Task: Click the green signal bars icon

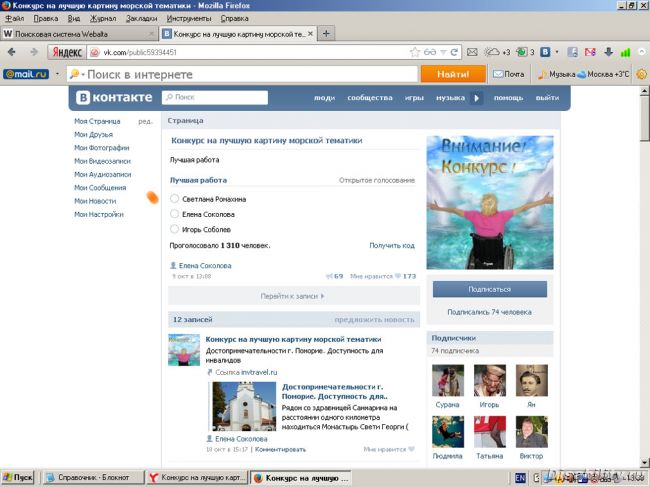Action: pos(625,52)
